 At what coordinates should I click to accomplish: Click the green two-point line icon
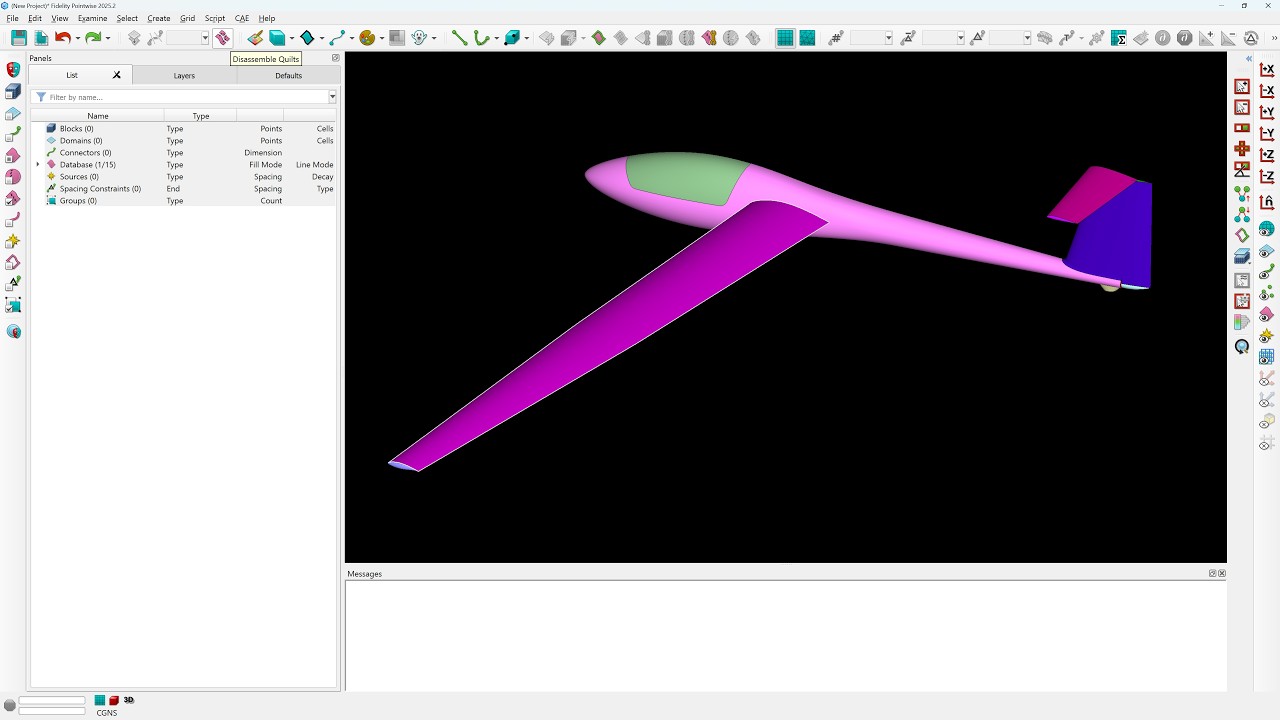pyautogui.click(x=460, y=38)
